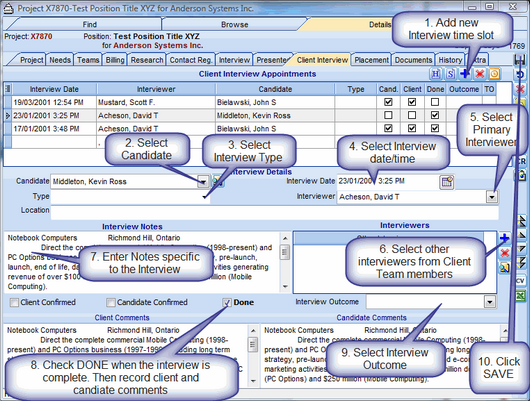Select the Mustard, Scott F. interviewer cell

156,102
